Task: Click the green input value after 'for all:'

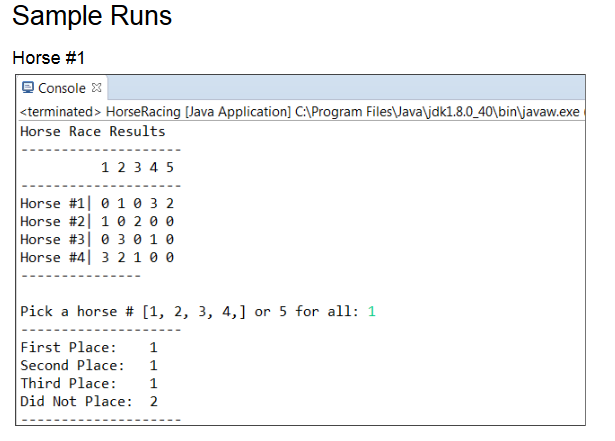Action: 371,311
